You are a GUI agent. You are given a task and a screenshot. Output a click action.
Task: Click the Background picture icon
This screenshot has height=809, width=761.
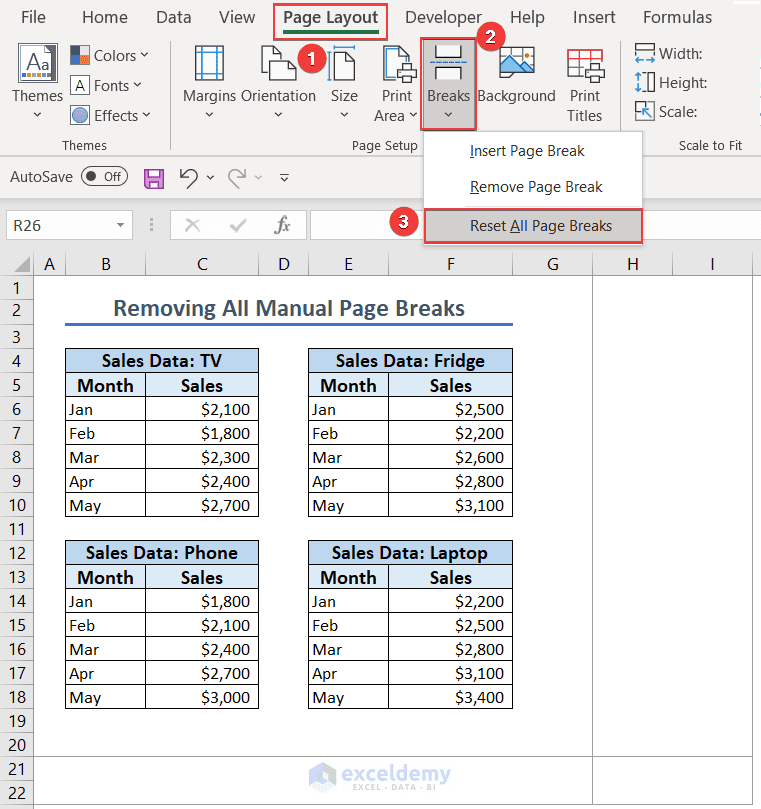[x=516, y=62]
